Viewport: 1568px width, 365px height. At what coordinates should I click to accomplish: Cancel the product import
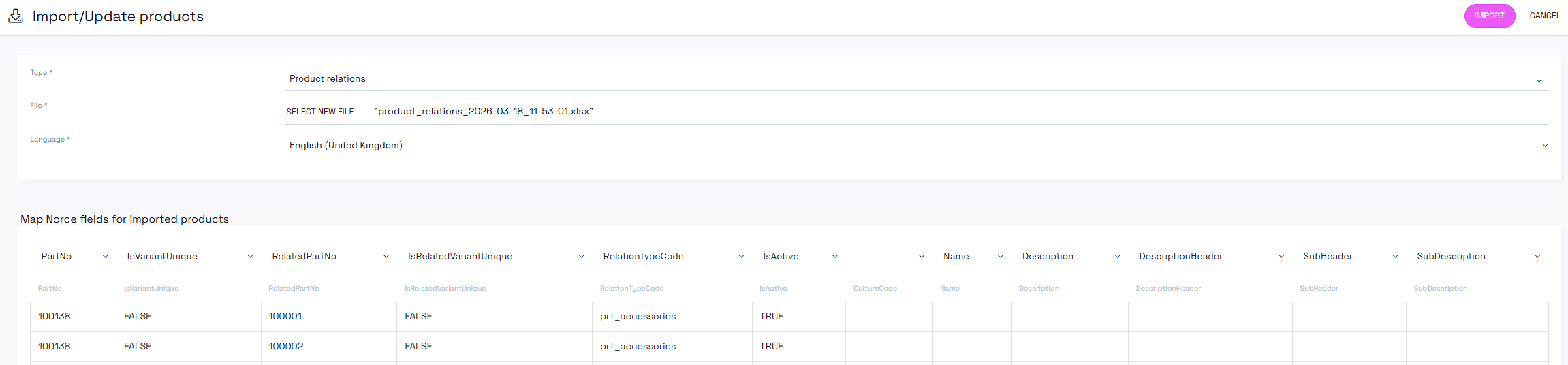(1544, 16)
